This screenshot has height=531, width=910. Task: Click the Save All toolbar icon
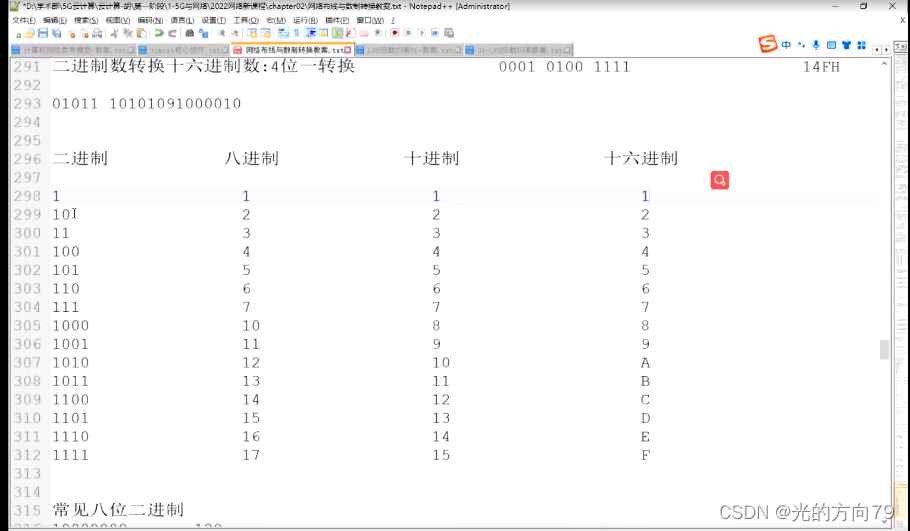pos(56,33)
